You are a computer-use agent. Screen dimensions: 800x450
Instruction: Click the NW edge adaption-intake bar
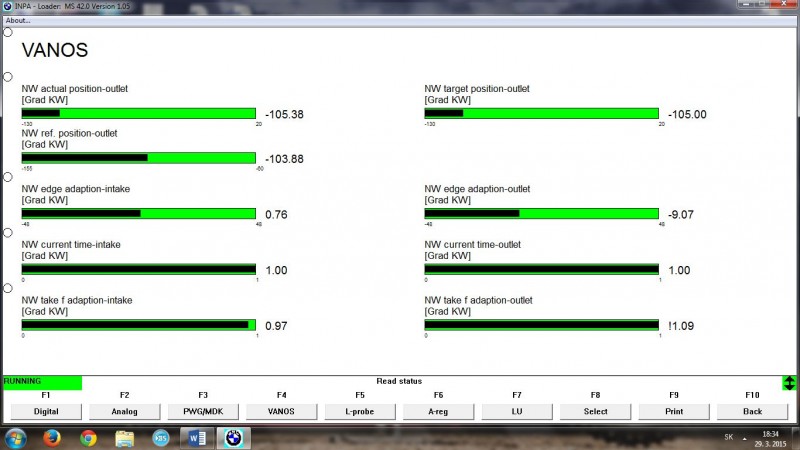pyautogui.click(x=139, y=214)
